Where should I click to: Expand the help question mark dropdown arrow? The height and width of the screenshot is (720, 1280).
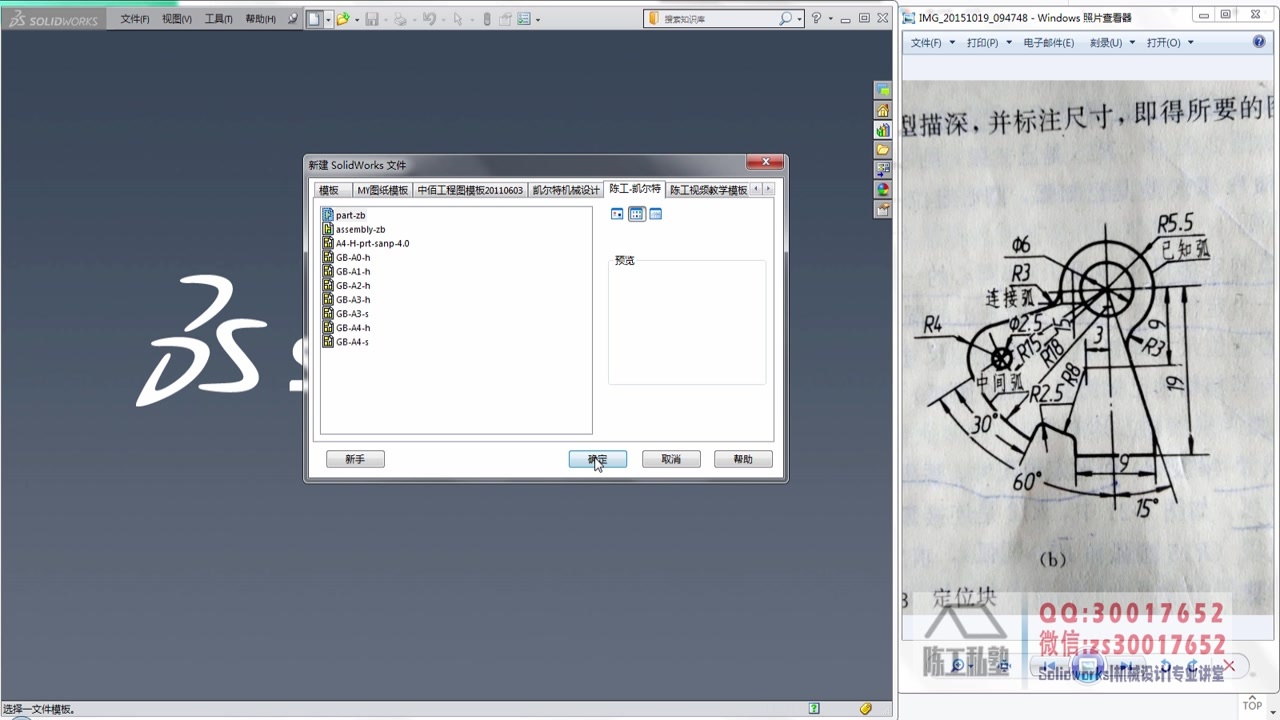(x=830, y=19)
